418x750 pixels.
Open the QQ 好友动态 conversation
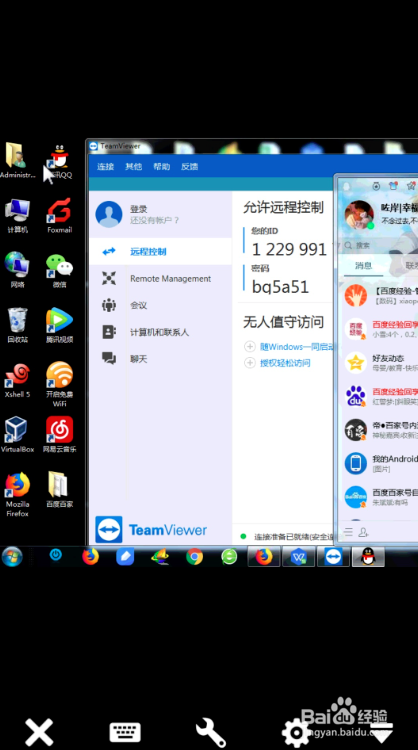pos(380,363)
